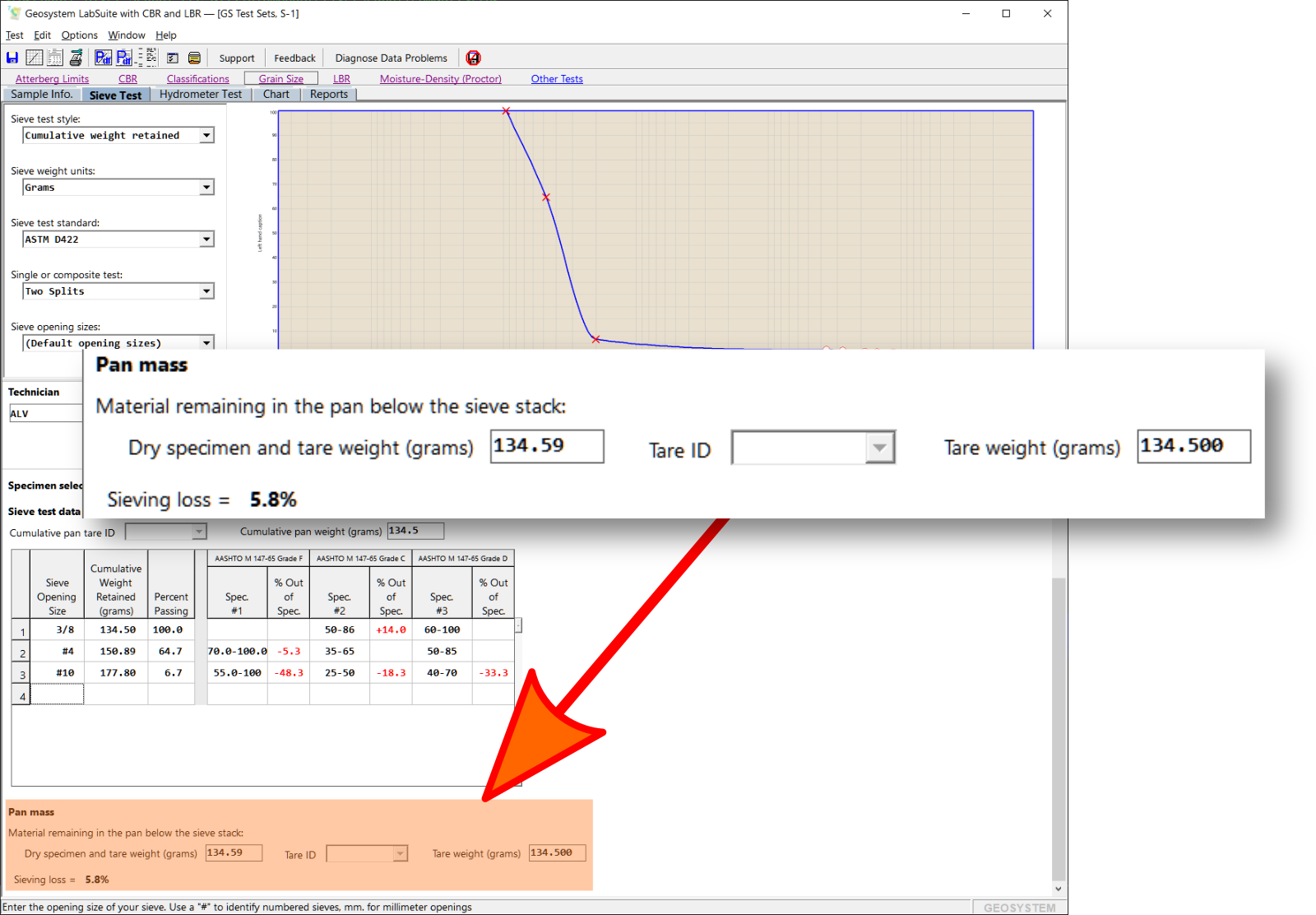Image resolution: width=1316 pixels, height=915 pixels.
Task: Click the printer icon in toolbar
Action: click(76, 58)
